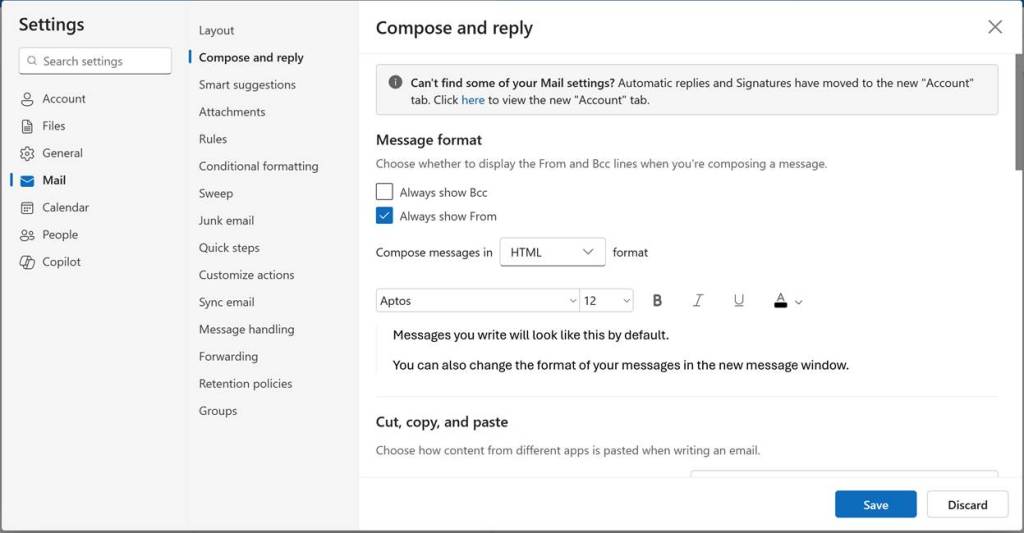
Task: Toggle the Italic formatting icon
Action: (698, 301)
